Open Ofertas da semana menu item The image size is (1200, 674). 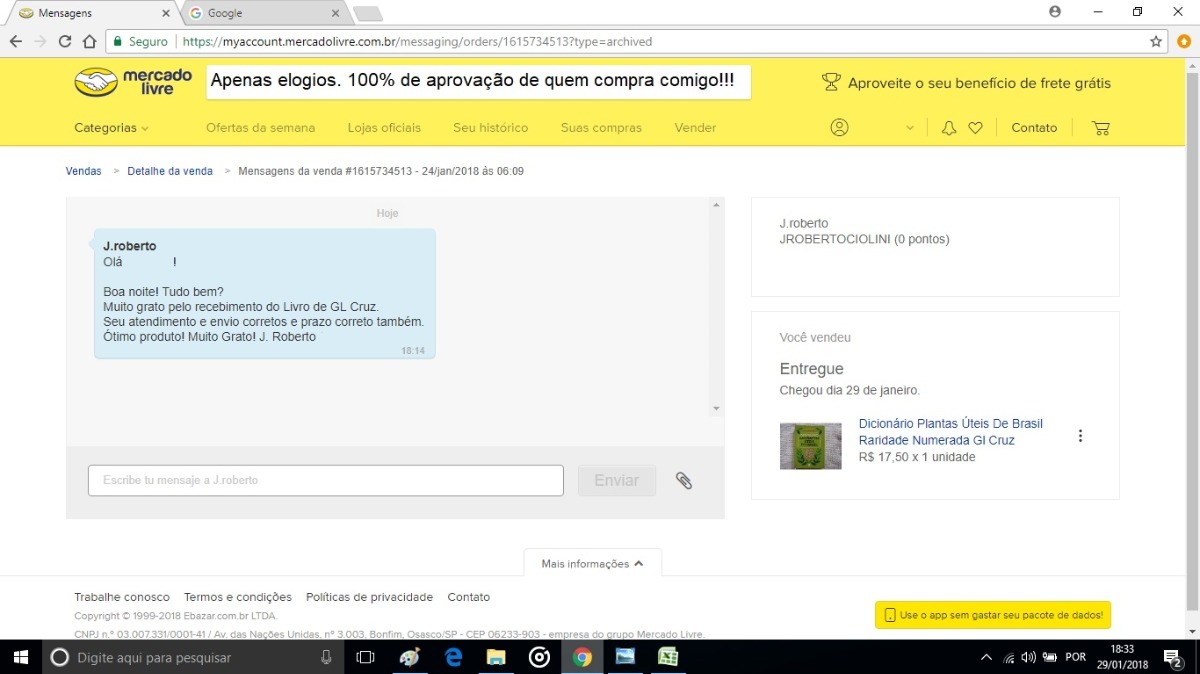[x=260, y=128]
